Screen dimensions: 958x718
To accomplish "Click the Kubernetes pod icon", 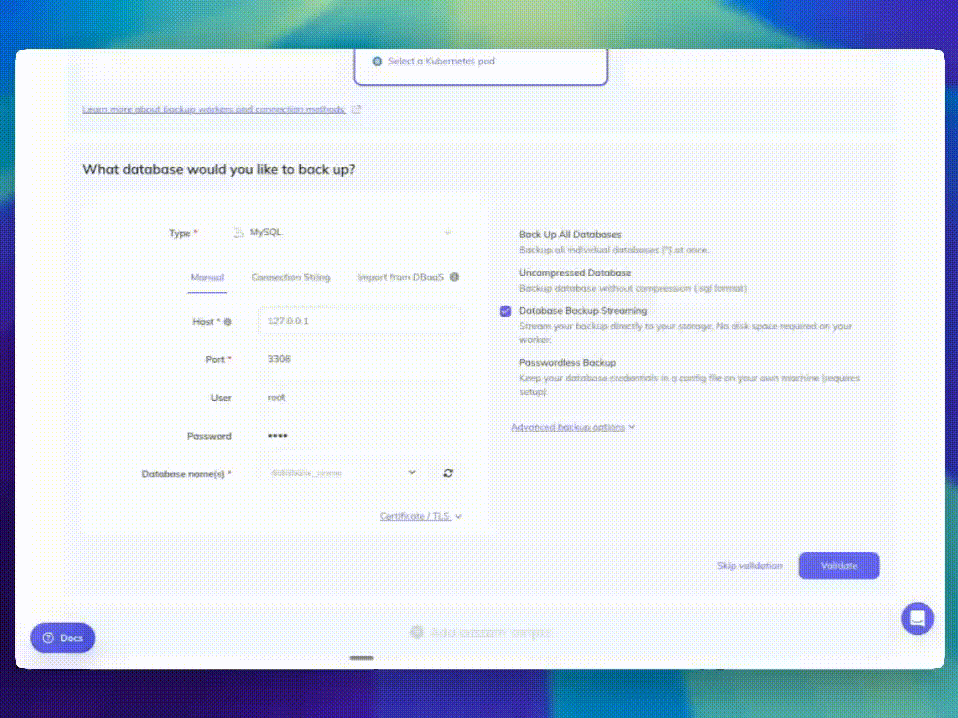I will point(377,61).
